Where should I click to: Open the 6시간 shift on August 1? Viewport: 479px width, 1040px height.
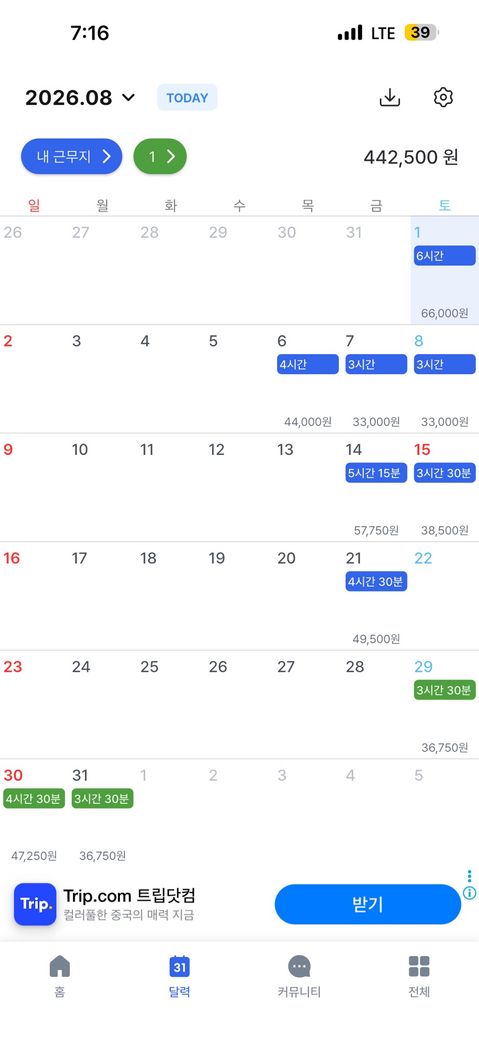pos(445,255)
